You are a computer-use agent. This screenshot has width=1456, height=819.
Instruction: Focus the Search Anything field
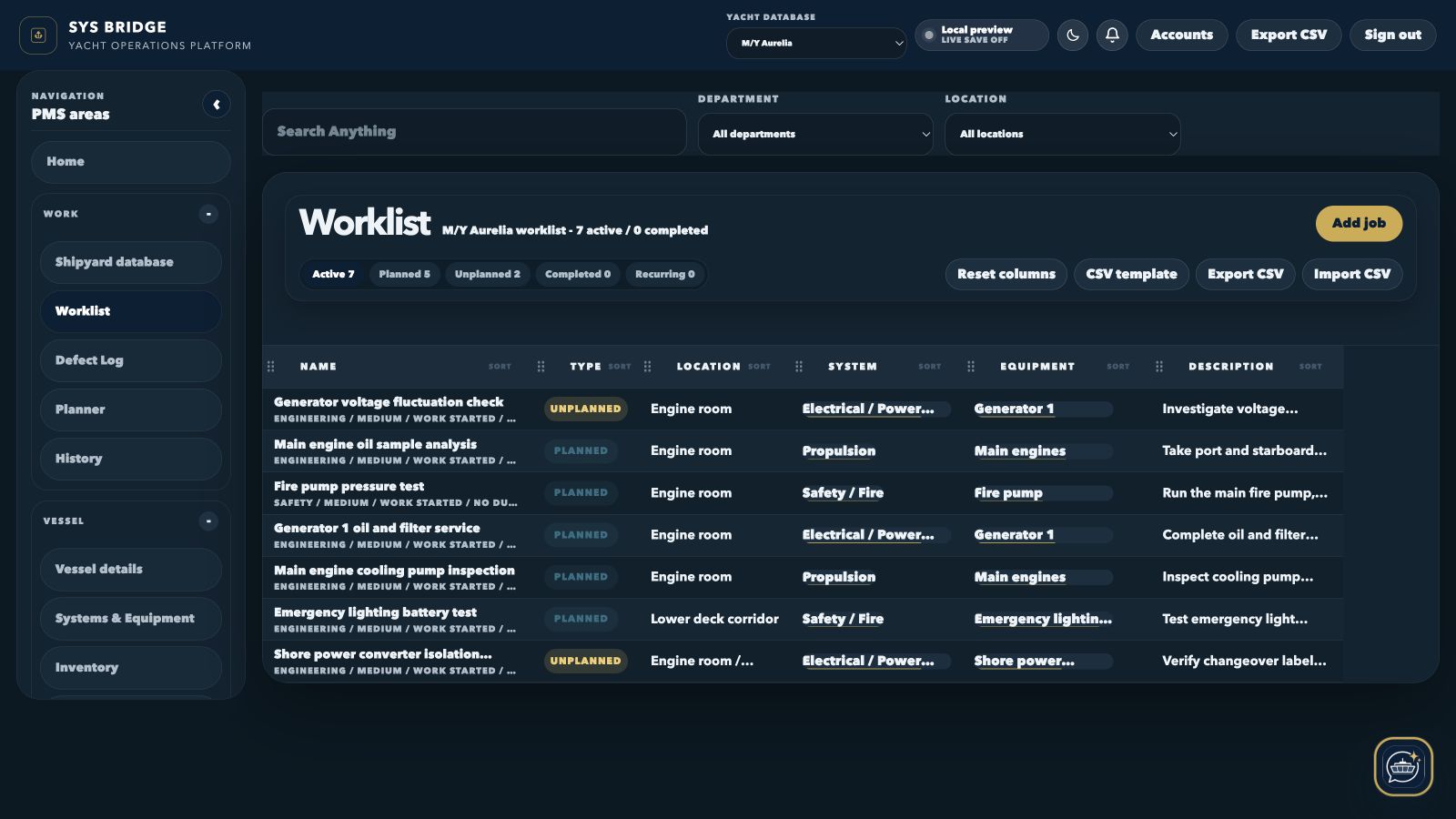[474, 132]
